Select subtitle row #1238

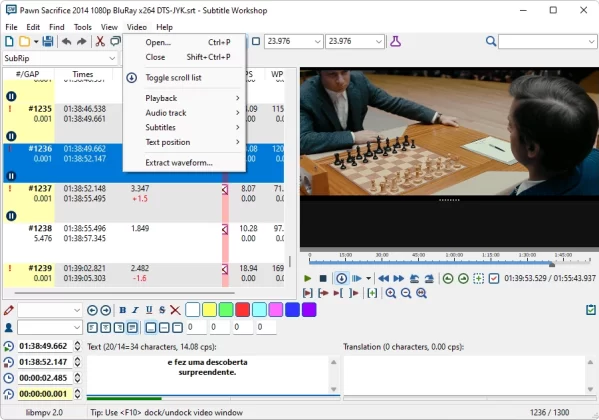[143, 243]
